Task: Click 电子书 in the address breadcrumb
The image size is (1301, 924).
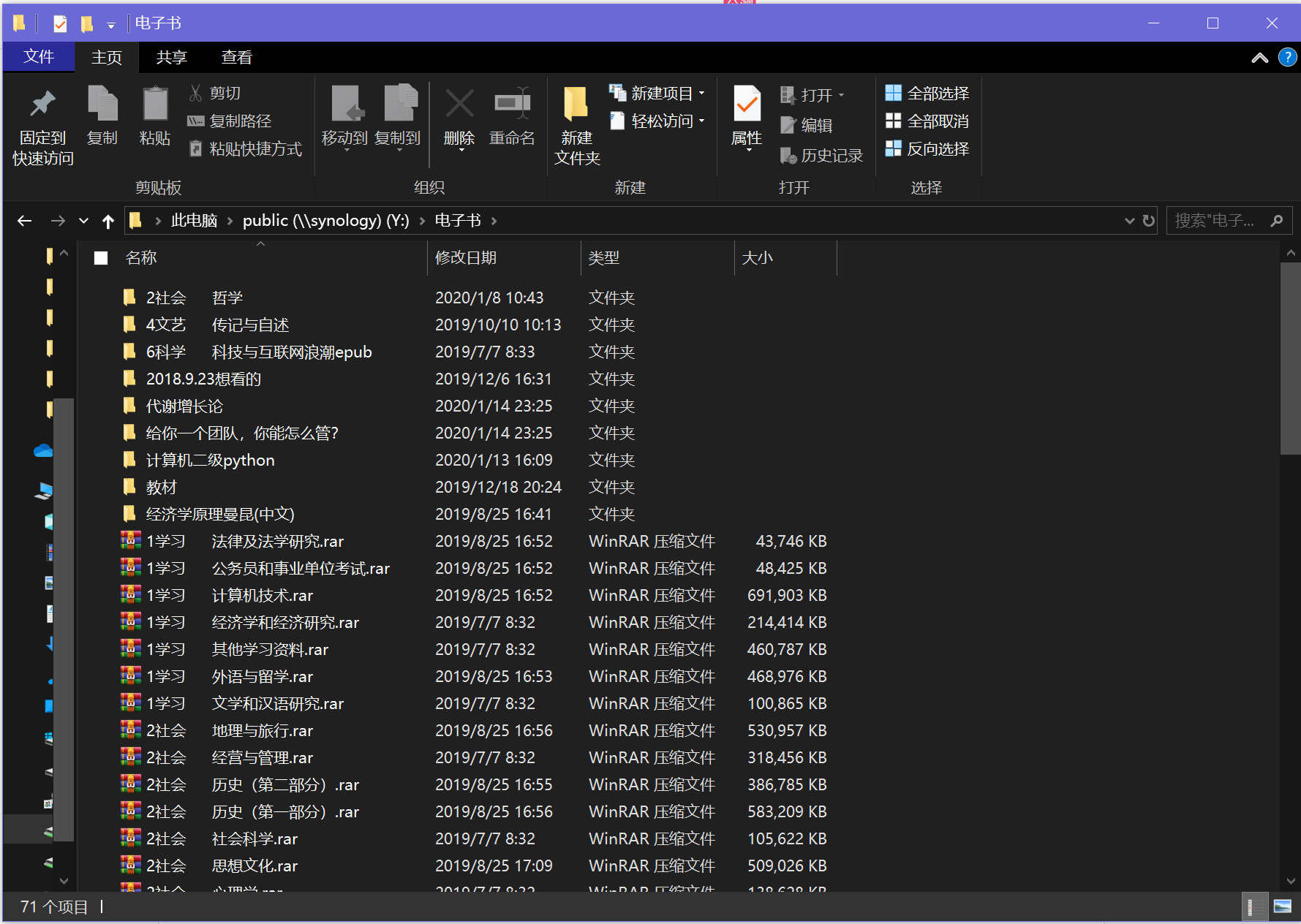Action: [x=458, y=220]
